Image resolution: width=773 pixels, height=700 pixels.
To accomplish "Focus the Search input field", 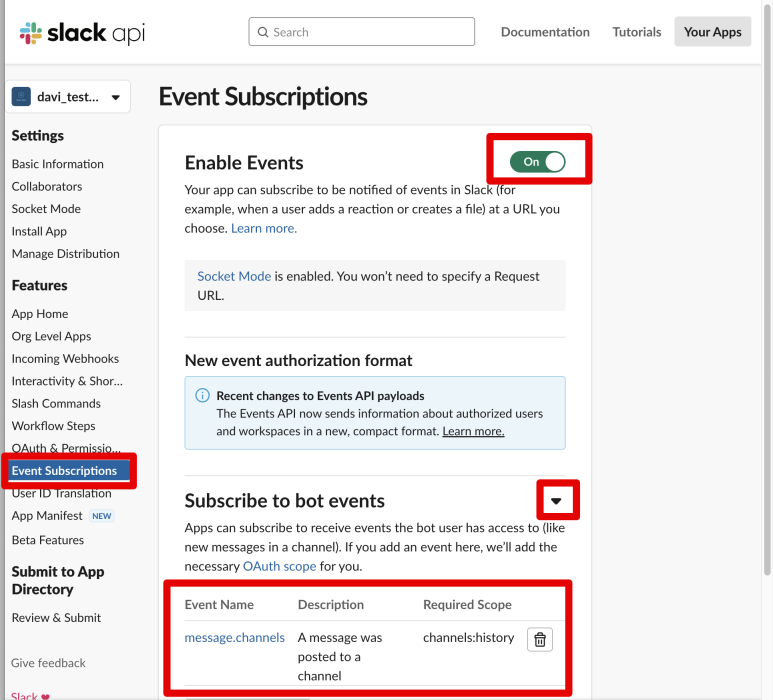I will (361, 32).
